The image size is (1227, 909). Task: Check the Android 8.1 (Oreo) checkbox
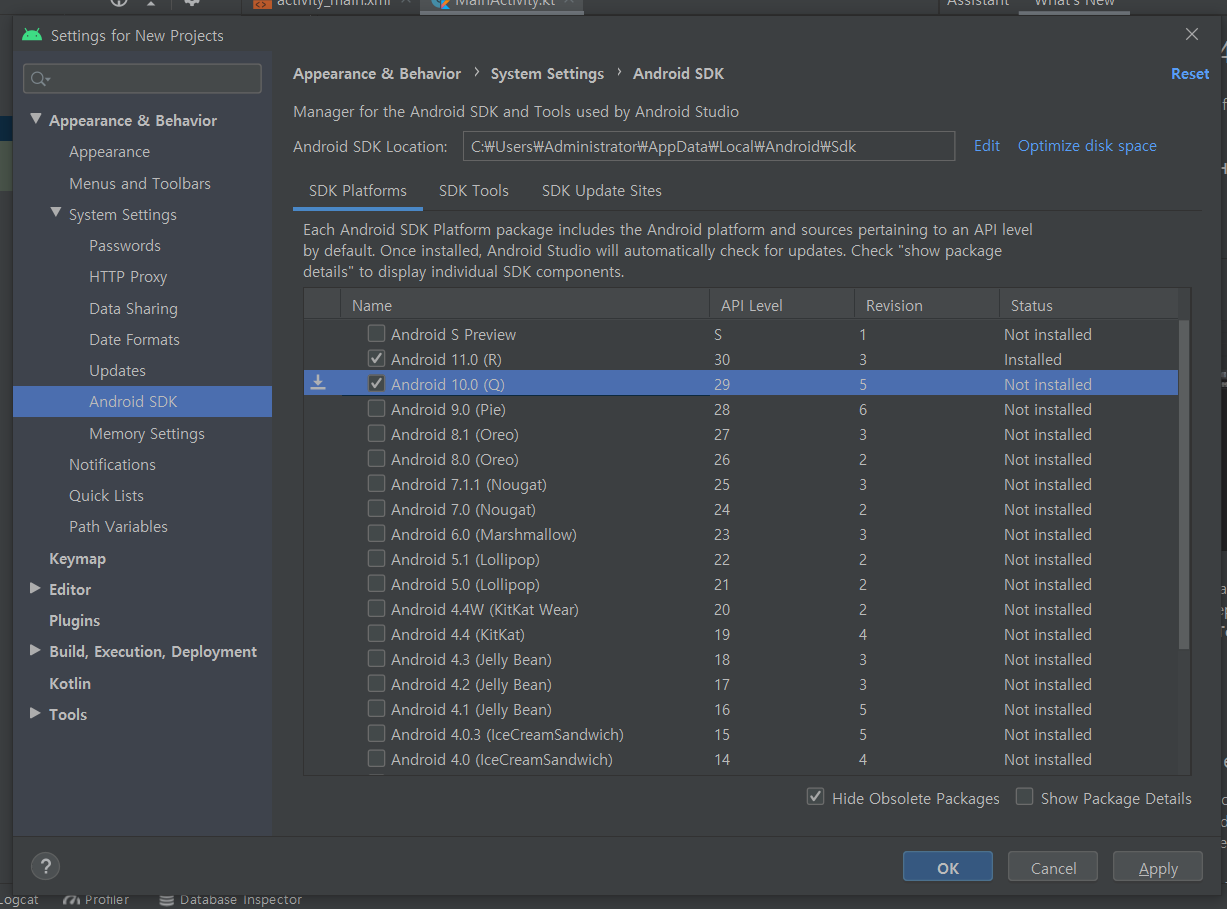click(x=376, y=433)
